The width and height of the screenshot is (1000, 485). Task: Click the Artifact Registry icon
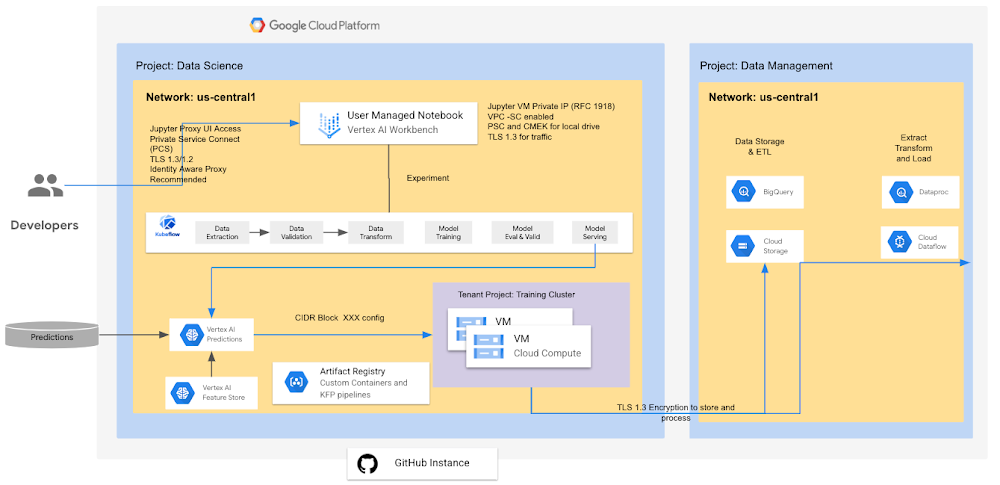(297, 382)
